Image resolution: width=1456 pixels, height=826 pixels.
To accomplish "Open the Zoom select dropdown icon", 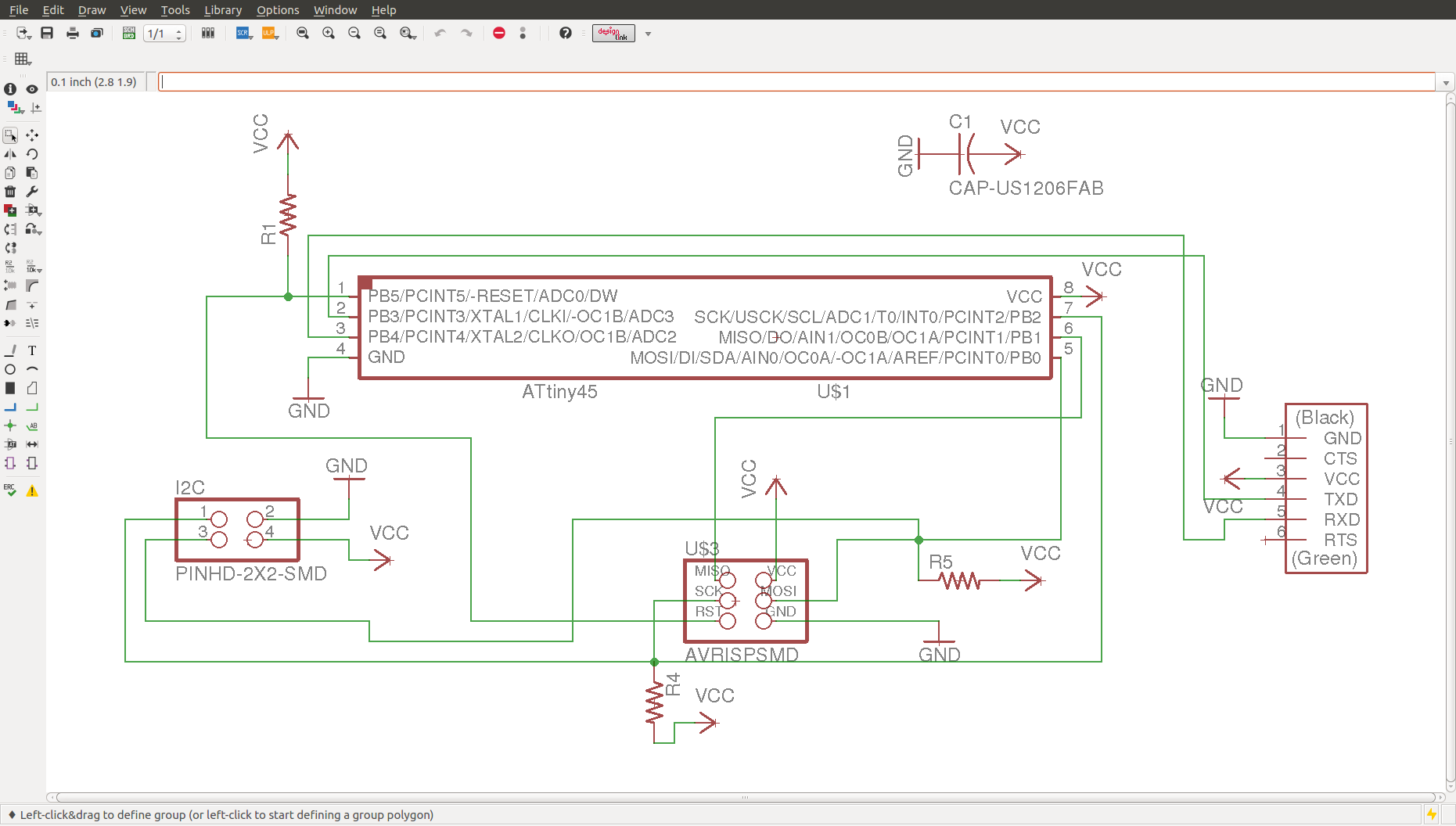I will coord(408,33).
